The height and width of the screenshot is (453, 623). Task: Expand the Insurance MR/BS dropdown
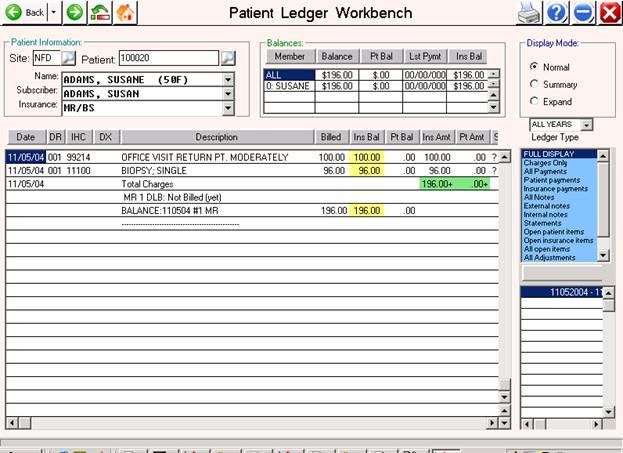click(x=228, y=104)
